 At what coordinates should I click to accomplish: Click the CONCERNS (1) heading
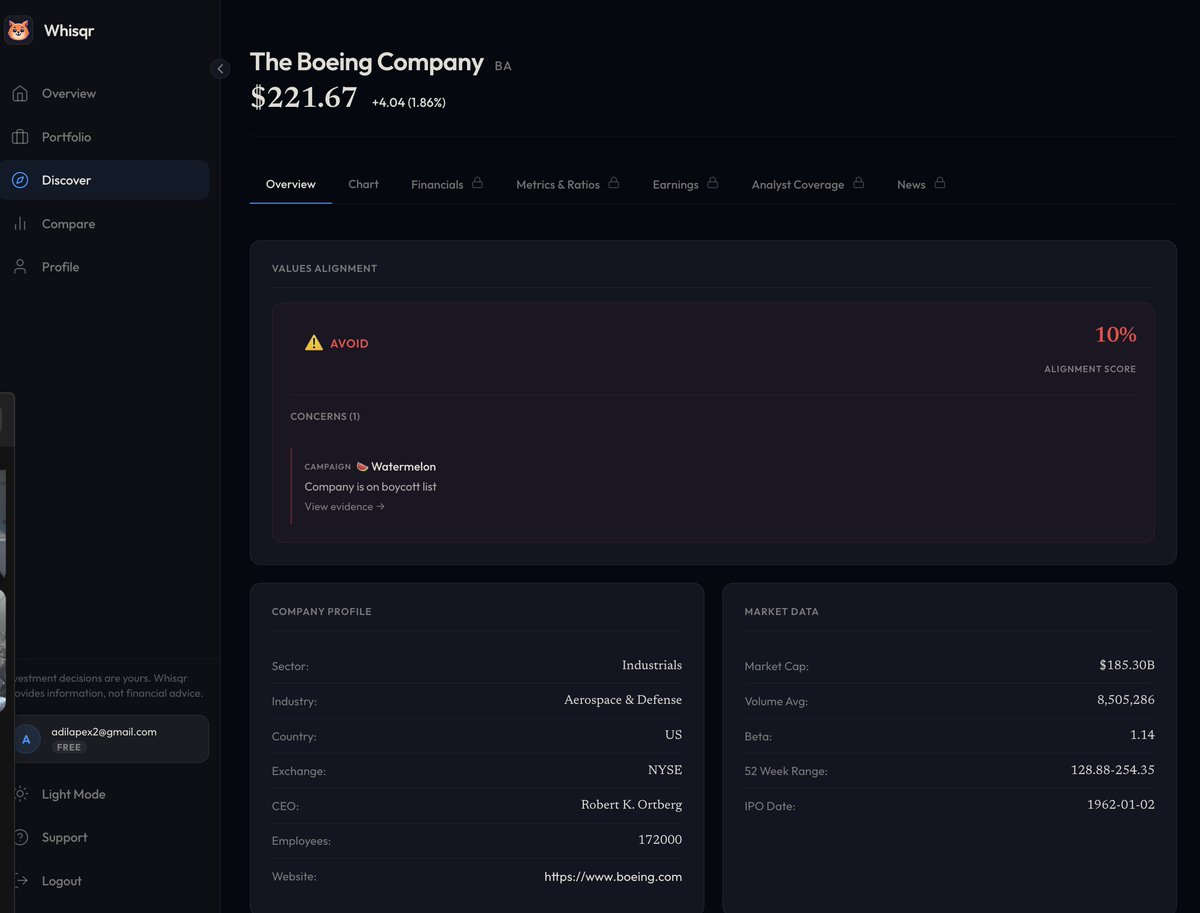325,416
